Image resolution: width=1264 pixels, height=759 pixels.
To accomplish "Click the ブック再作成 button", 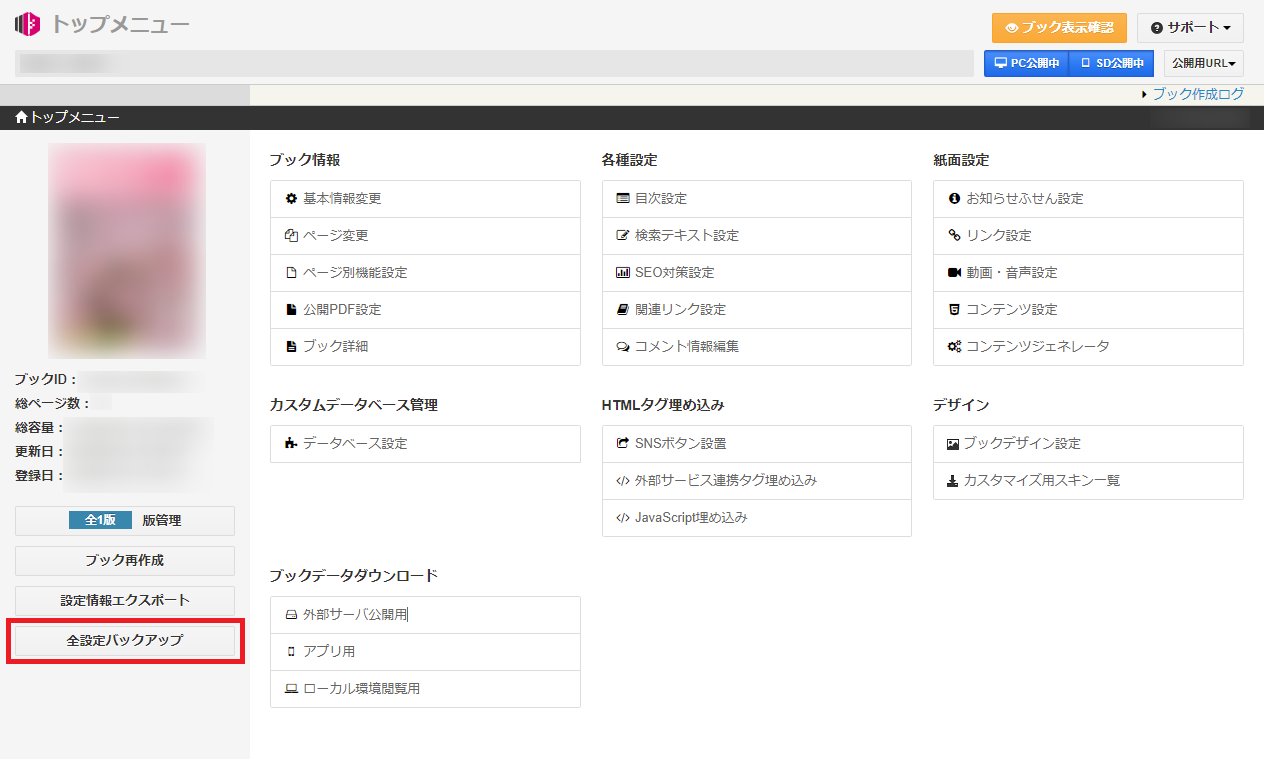I will click(x=124, y=561).
